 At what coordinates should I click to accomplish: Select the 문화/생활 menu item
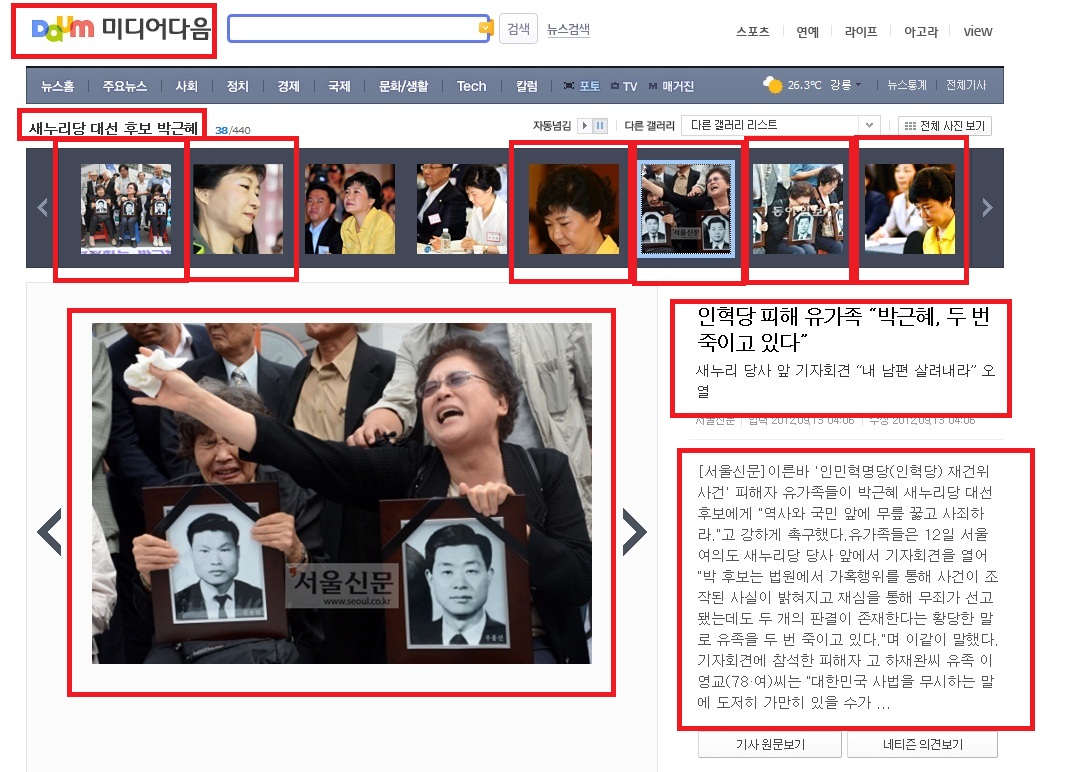(404, 86)
